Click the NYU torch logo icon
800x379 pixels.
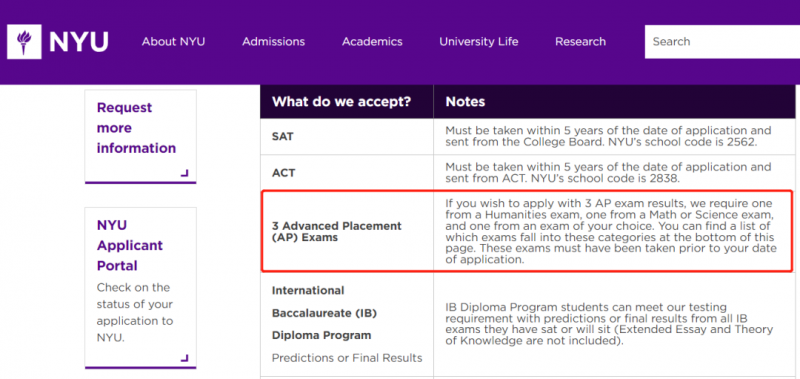click(24, 42)
